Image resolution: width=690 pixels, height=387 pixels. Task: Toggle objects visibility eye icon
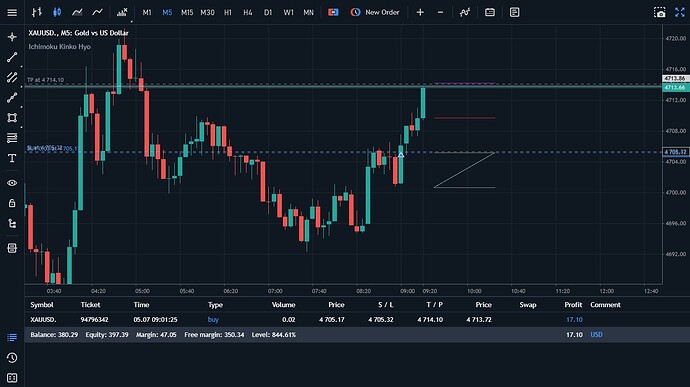click(x=12, y=183)
